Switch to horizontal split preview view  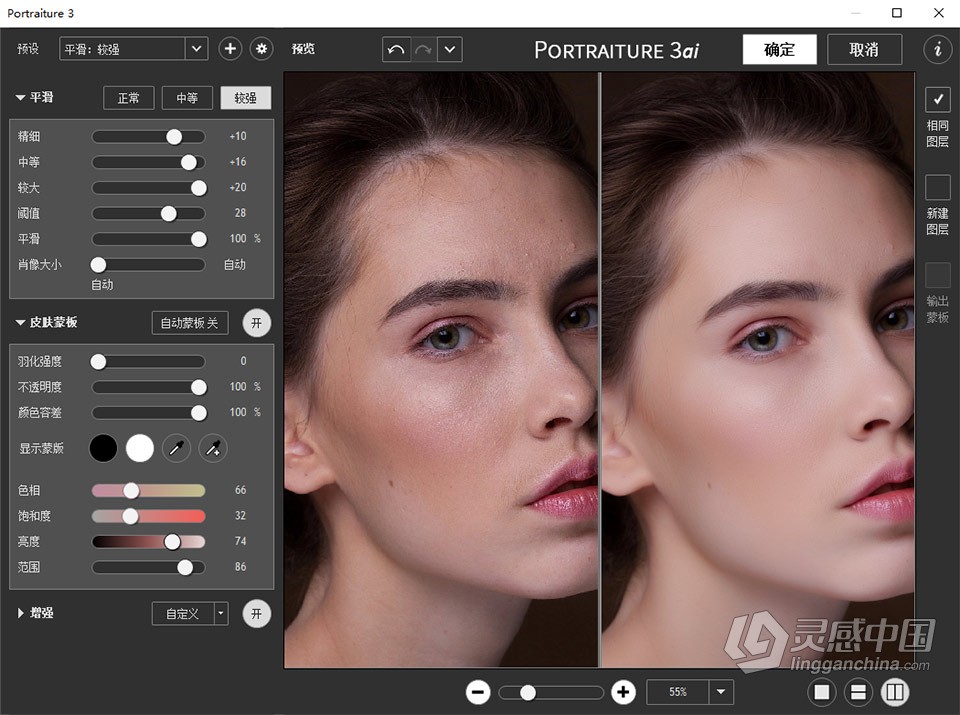(x=858, y=692)
